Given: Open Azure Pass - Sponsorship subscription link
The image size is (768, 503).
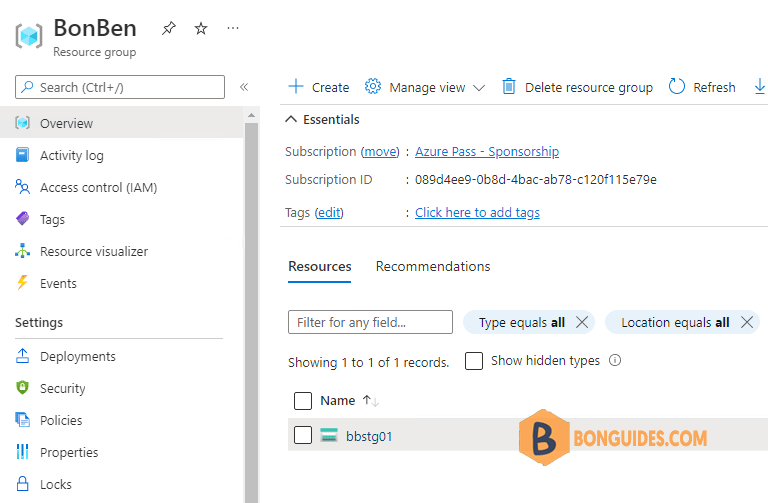Looking at the screenshot, I should (x=487, y=152).
